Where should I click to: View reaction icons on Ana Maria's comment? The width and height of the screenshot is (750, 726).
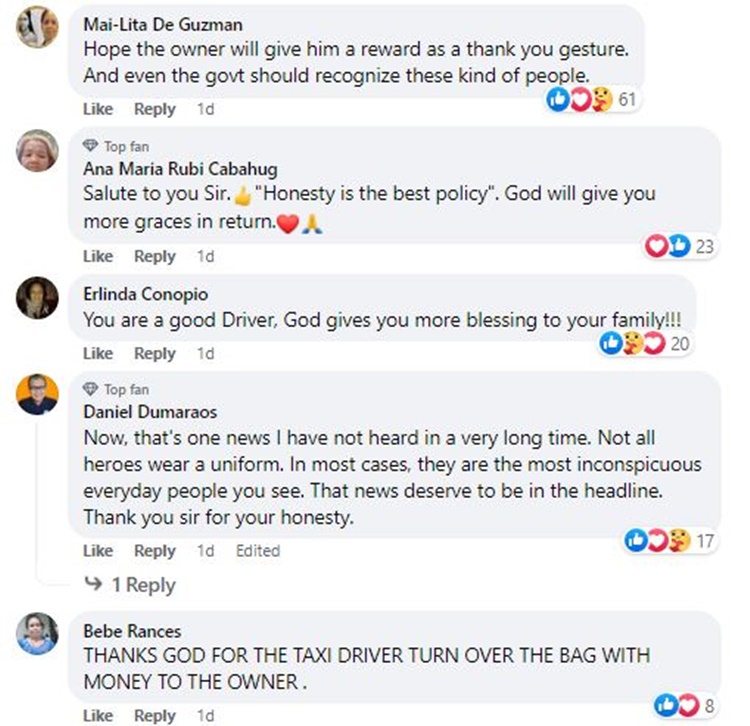point(679,246)
